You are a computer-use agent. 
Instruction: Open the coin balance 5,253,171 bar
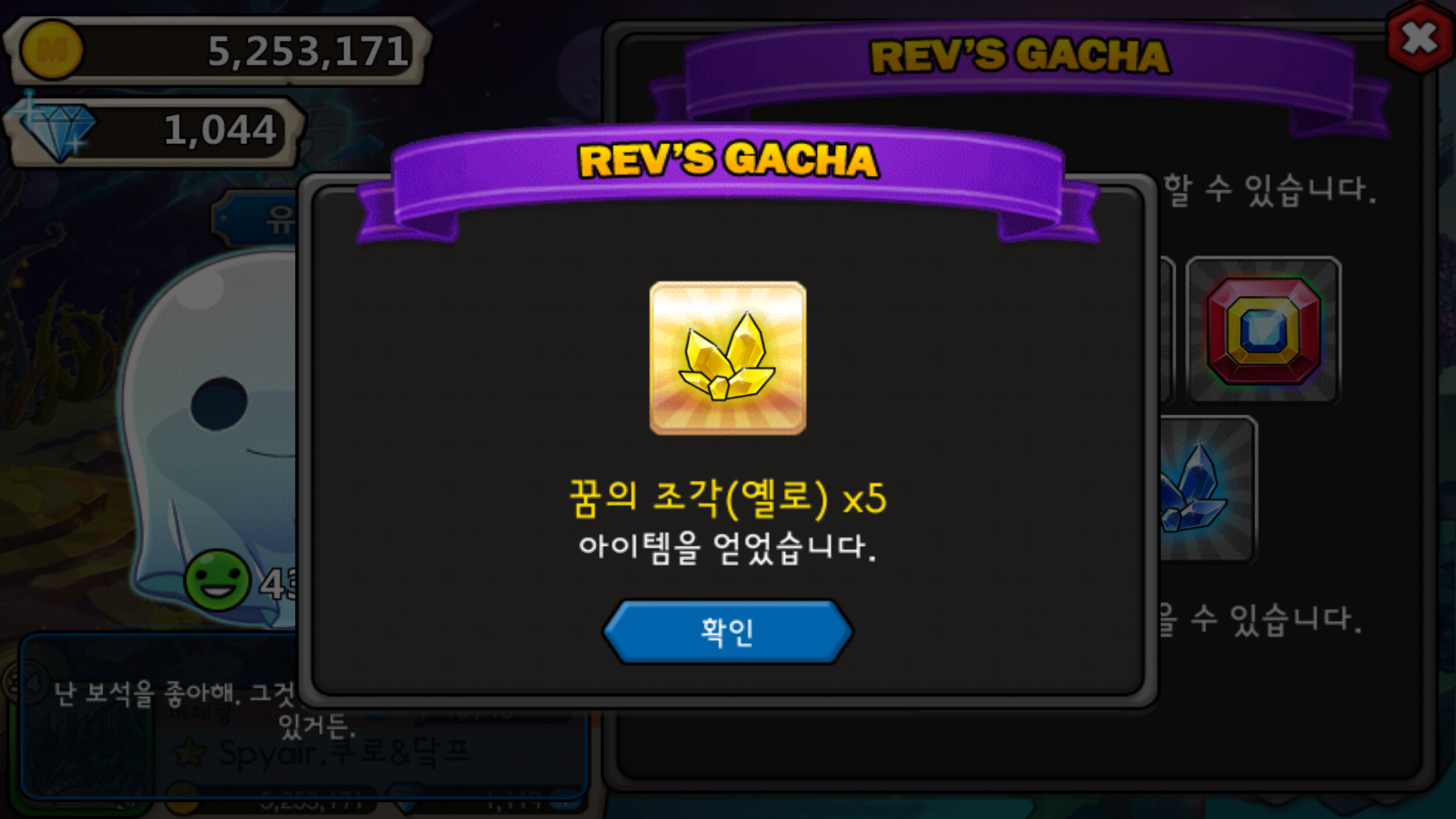coord(220,51)
